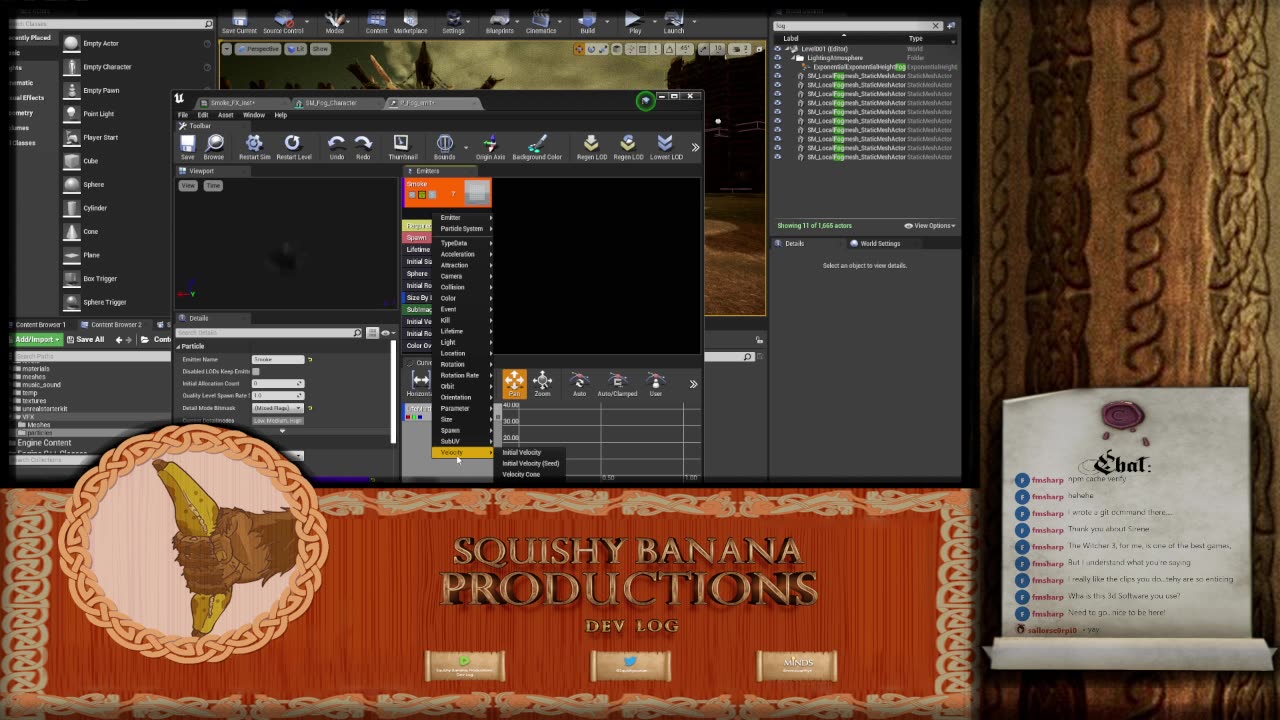Open Source Control in main toolbar
This screenshot has width=1280, height=720.
pos(283,22)
